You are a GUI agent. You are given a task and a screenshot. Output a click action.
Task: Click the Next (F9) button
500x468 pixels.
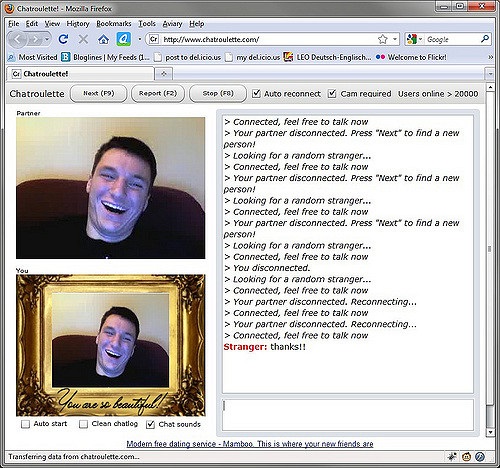(x=98, y=94)
